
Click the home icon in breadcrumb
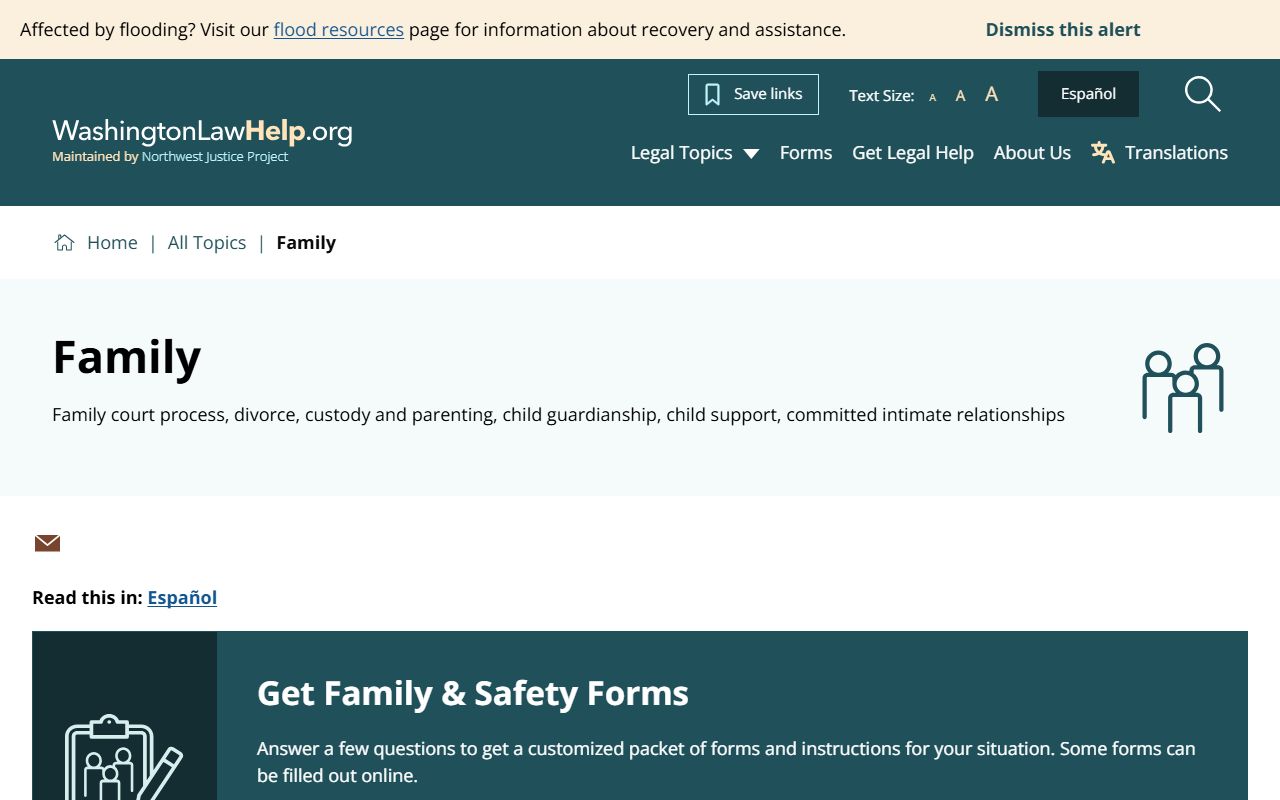click(x=64, y=242)
